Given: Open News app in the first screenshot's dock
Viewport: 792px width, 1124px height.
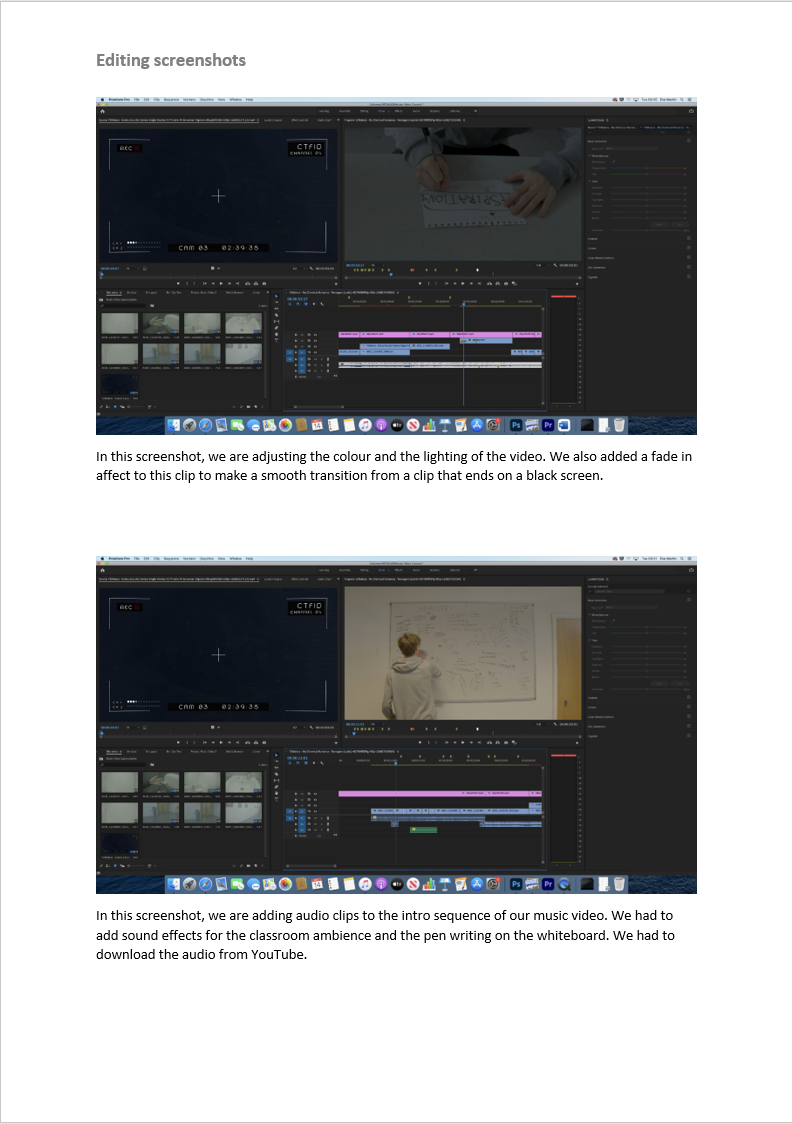Looking at the screenshot, I should click(413, 425).
